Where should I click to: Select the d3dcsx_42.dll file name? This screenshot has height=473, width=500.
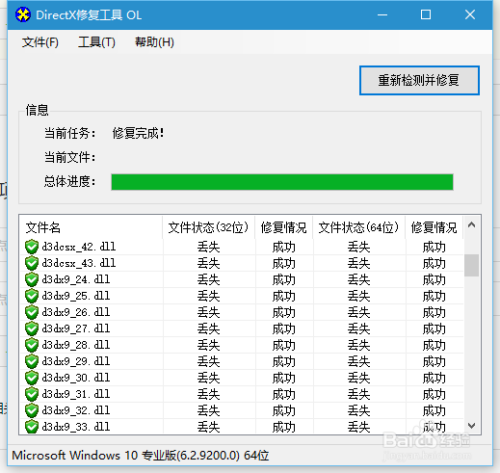pos(79,247)
